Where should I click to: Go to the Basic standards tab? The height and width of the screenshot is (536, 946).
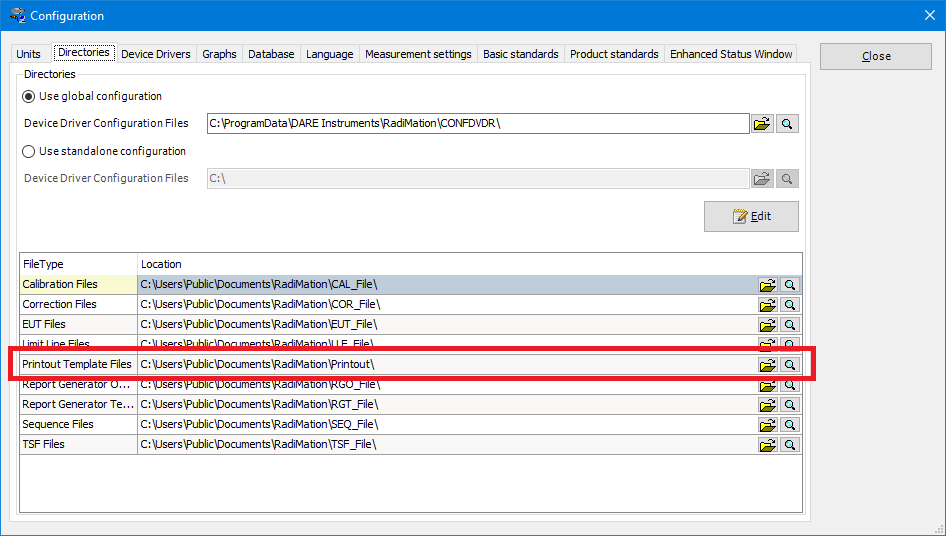pyautogui.click(x=521, y=54)
